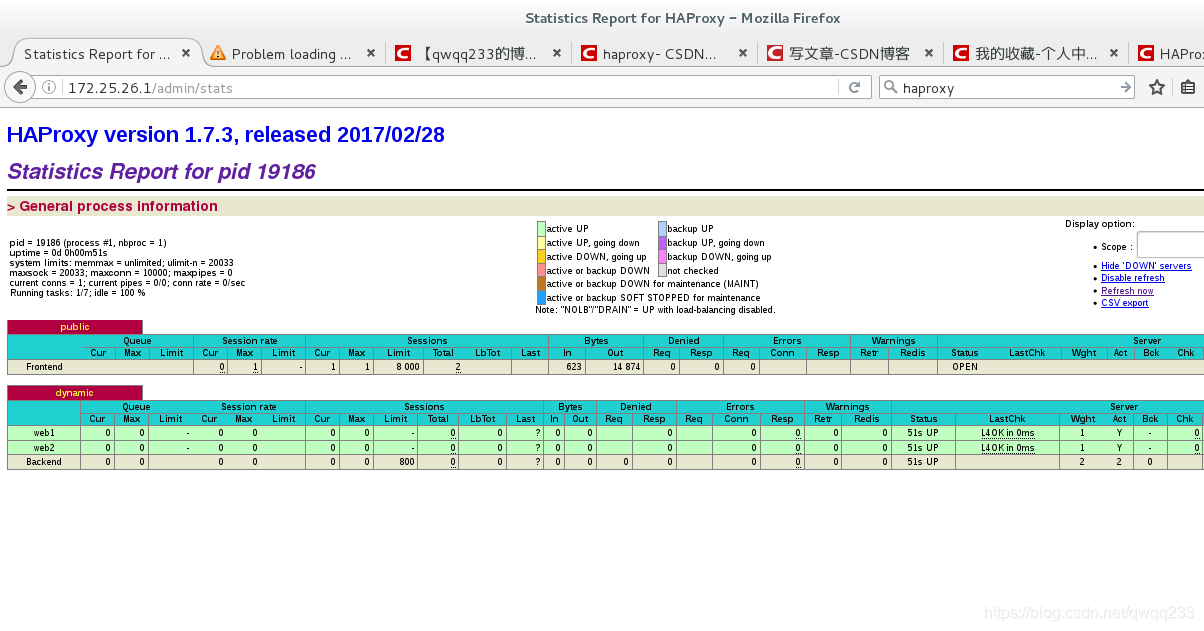This screenshot has height=631, width=1204.
Task: Click the active UP green swatch
Action: pos(541,229)
